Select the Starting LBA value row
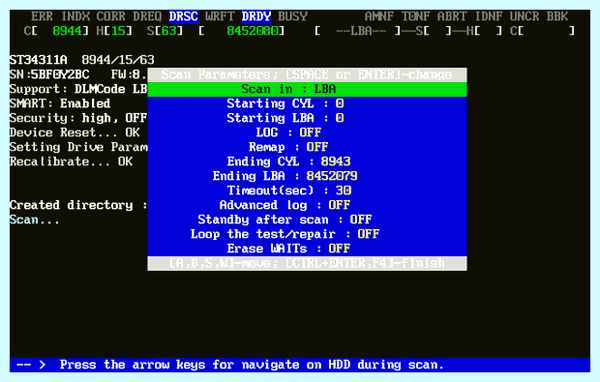 pyautogui.click(x=307, y=118)
